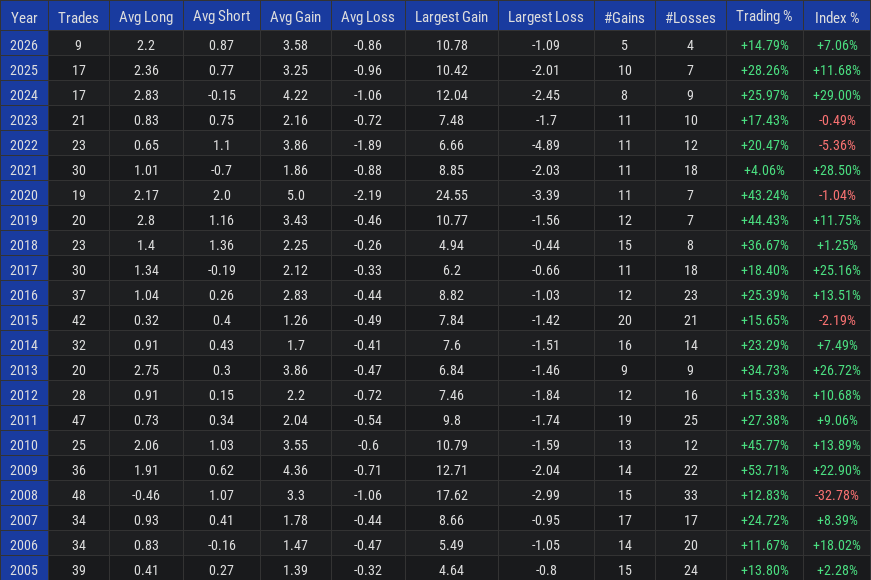Click the +10.68% index value

click(837, 395)
